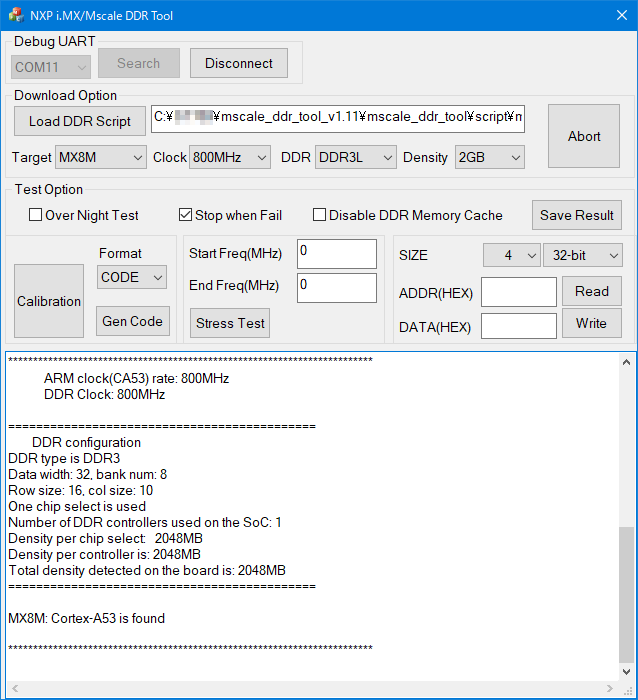Screen dimensions: 638x700
Task: Click the Abort button
Action: (584, 136)
